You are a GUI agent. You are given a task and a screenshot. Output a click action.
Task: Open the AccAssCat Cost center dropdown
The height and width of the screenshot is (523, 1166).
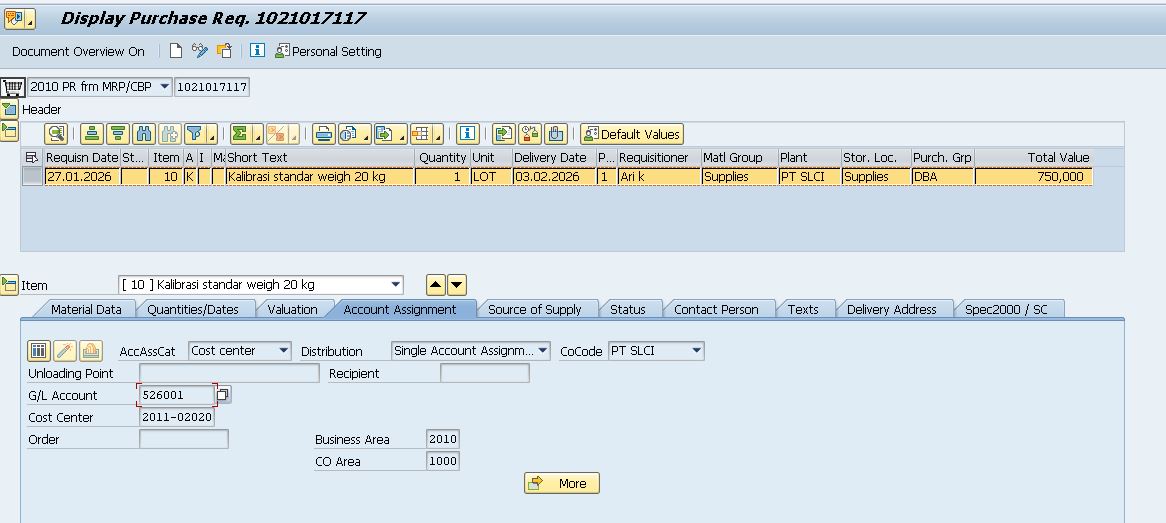pyautogui.click(x=284, y=351)
